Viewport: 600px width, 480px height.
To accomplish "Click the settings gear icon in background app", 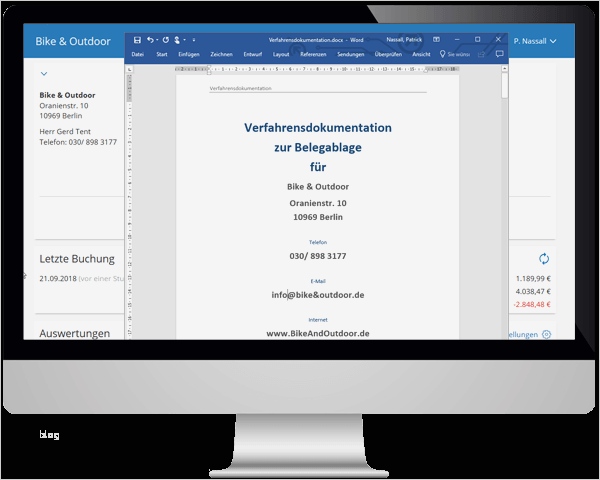I will (x=546, y=335).
